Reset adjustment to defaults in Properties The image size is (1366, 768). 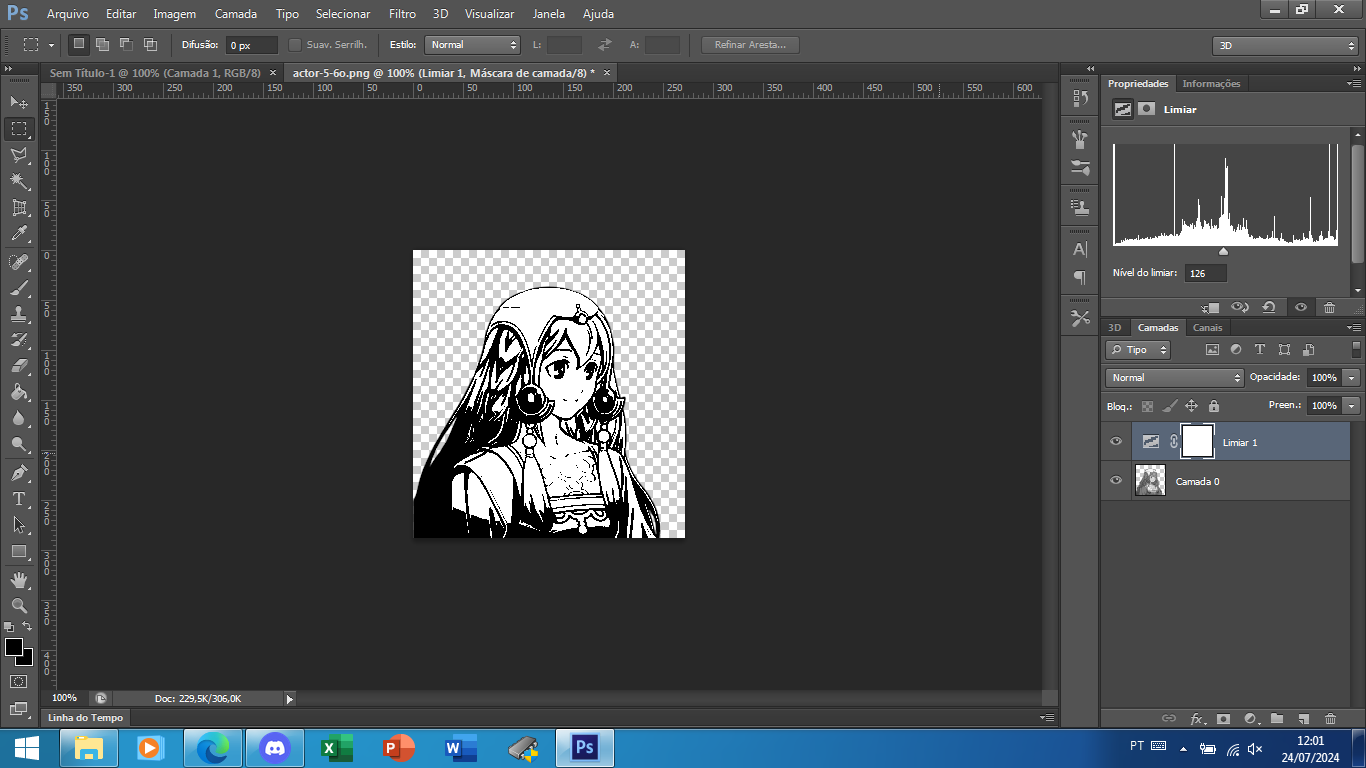[1269, 308]
